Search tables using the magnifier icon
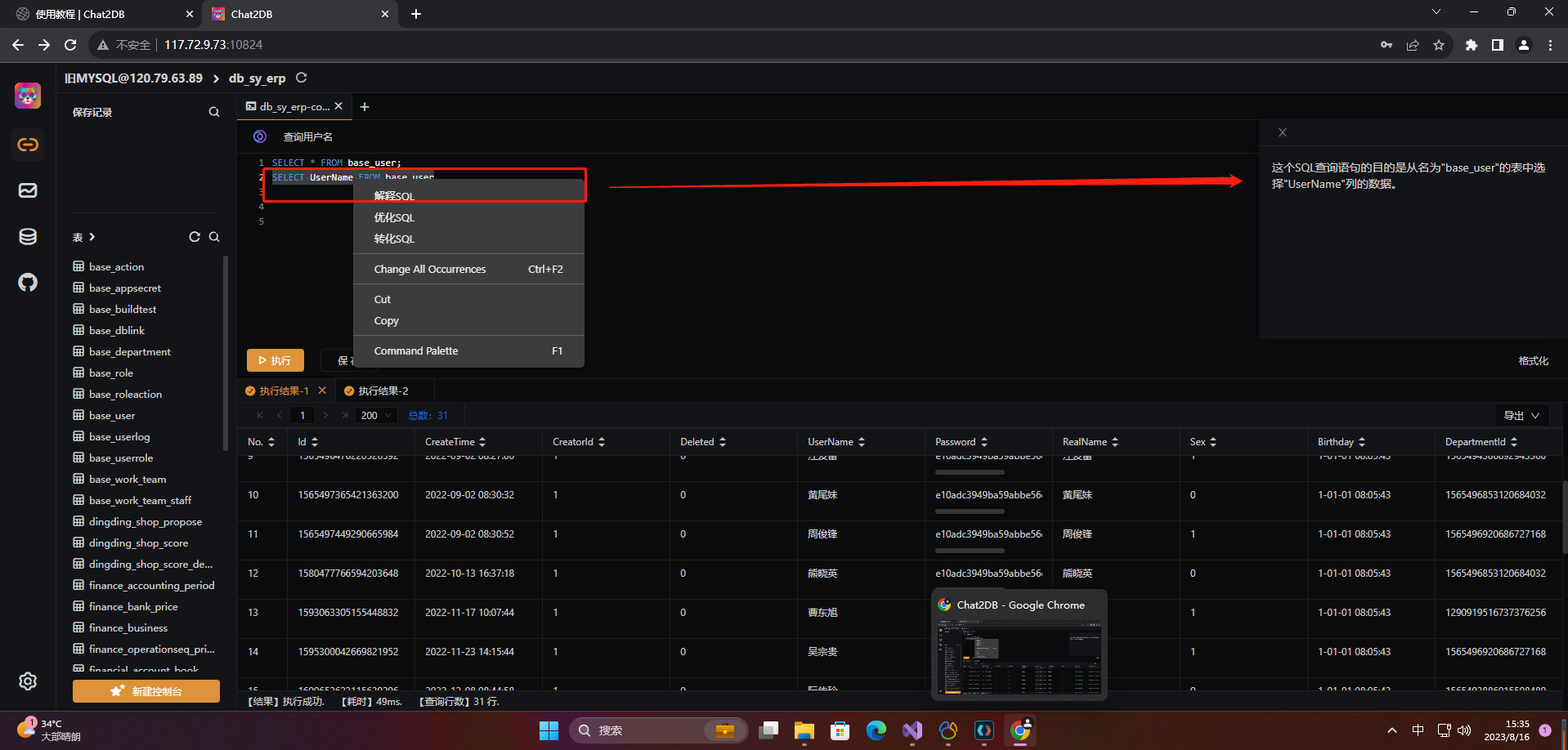Viewport: 1568px width, 750px height. click(x=214, y=237)
